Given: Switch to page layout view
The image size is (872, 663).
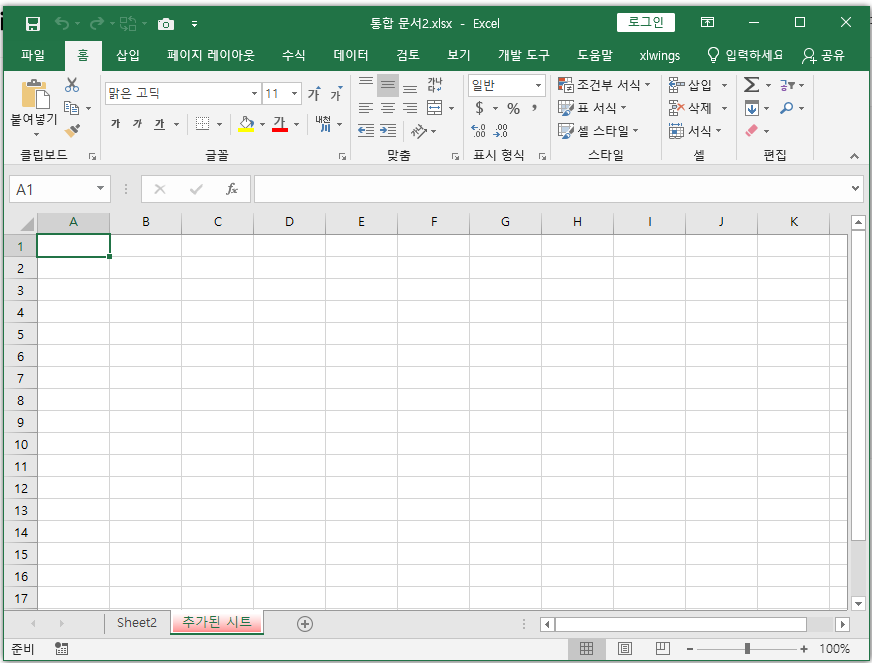Looking at the screenshot, I should (x=625, y=649).
